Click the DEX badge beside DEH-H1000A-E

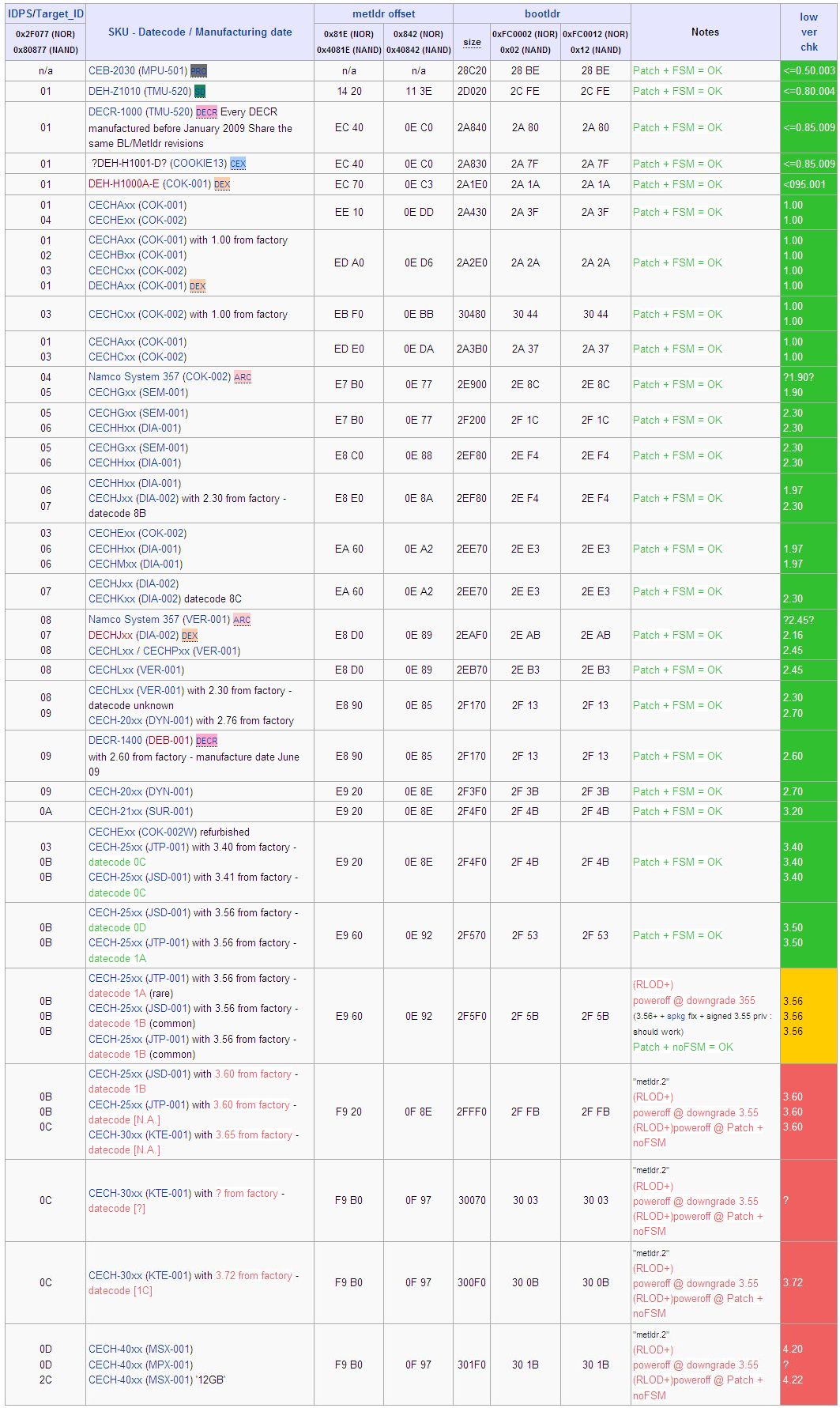click(x=222, y=184)
